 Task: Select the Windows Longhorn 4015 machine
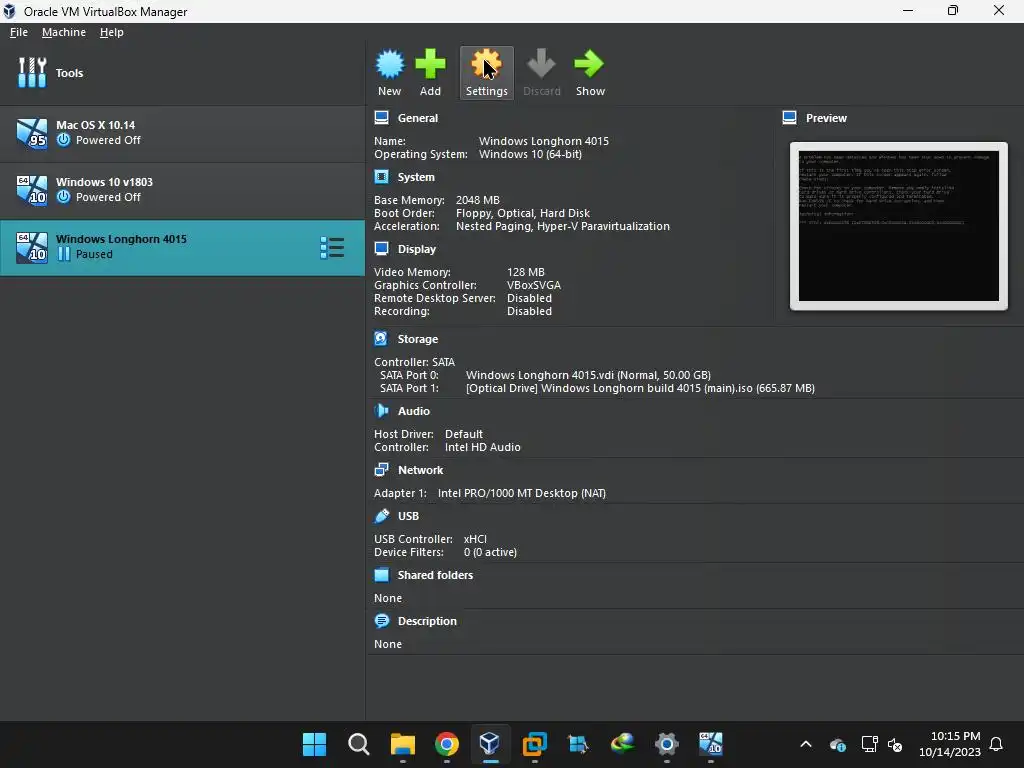click(x=182, y=248)
